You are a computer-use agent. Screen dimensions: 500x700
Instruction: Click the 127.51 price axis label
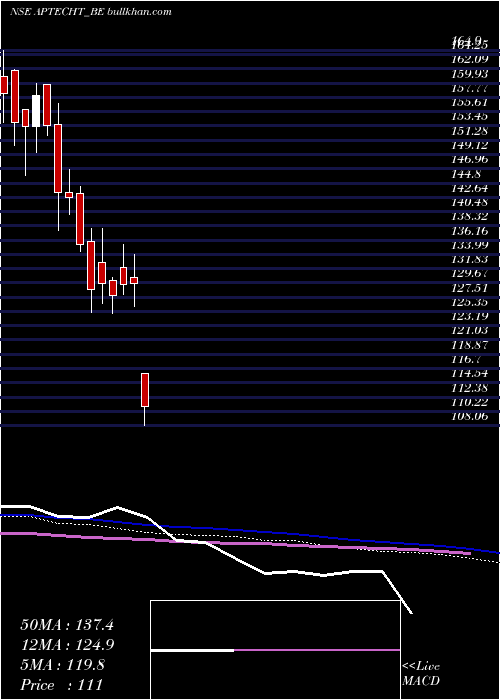click(x=470, y=288)
